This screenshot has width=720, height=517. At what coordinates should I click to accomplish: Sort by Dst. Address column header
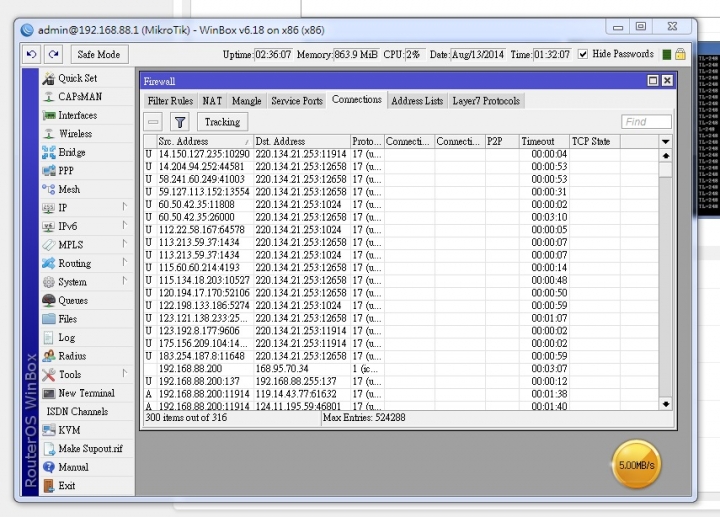pos(302,141)
